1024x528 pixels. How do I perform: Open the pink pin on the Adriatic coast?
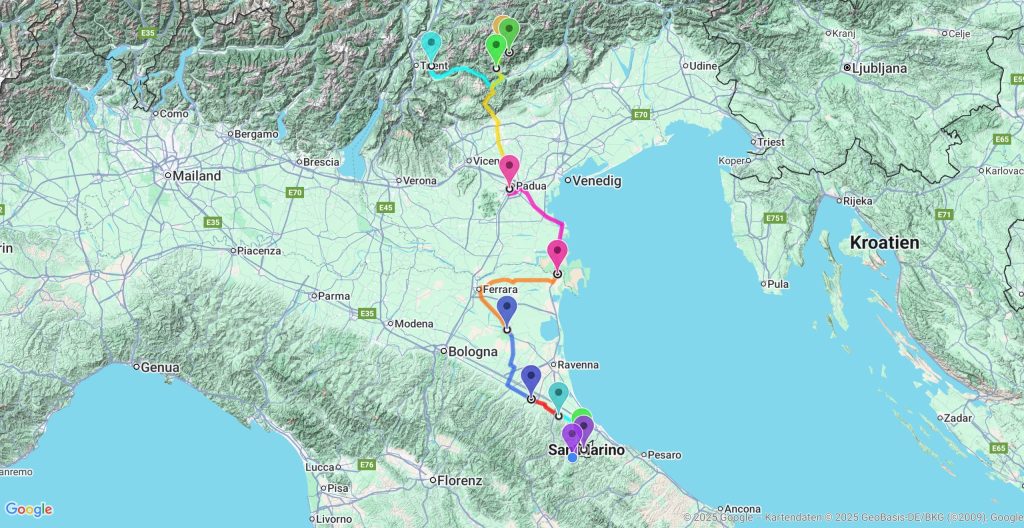tap(557, 253)
